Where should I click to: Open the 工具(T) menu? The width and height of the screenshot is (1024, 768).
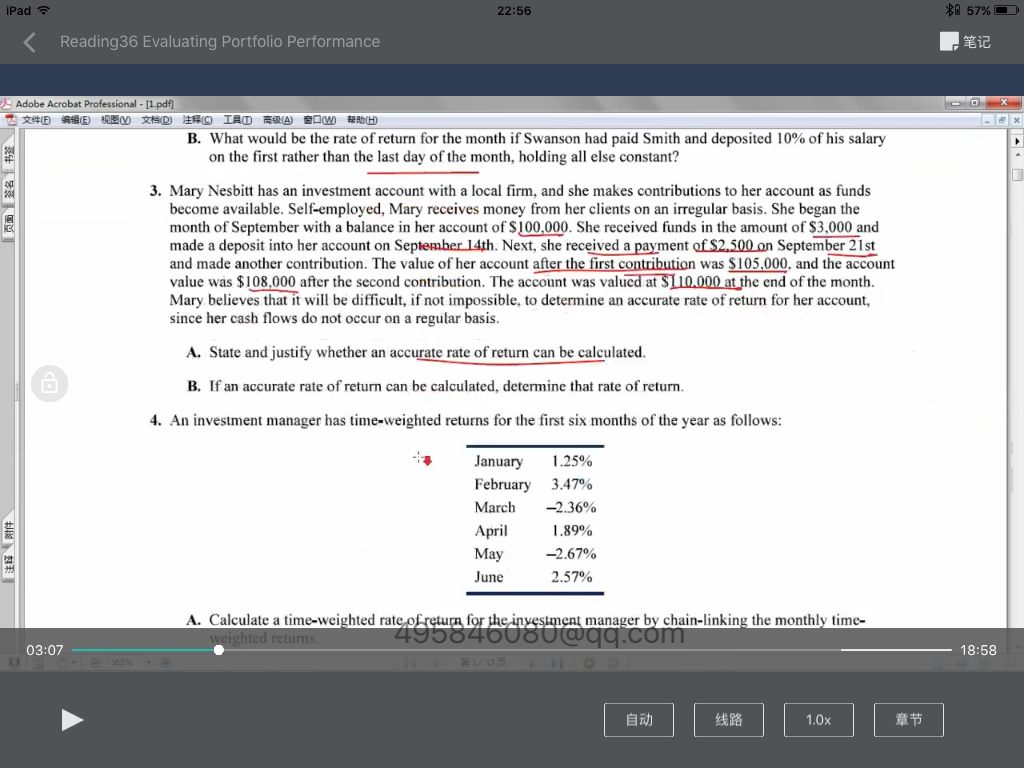237,120
